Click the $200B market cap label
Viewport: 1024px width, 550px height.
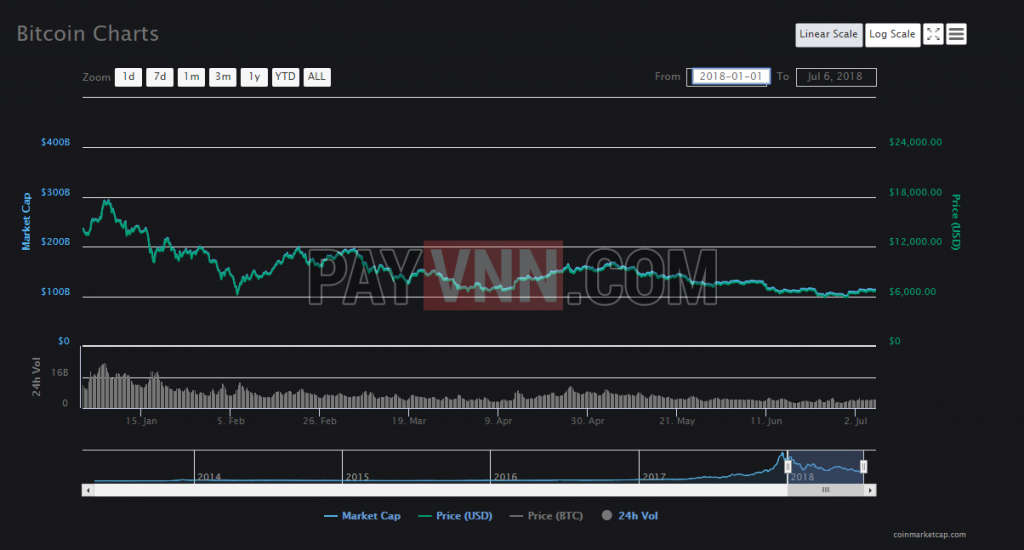(56, 242)
